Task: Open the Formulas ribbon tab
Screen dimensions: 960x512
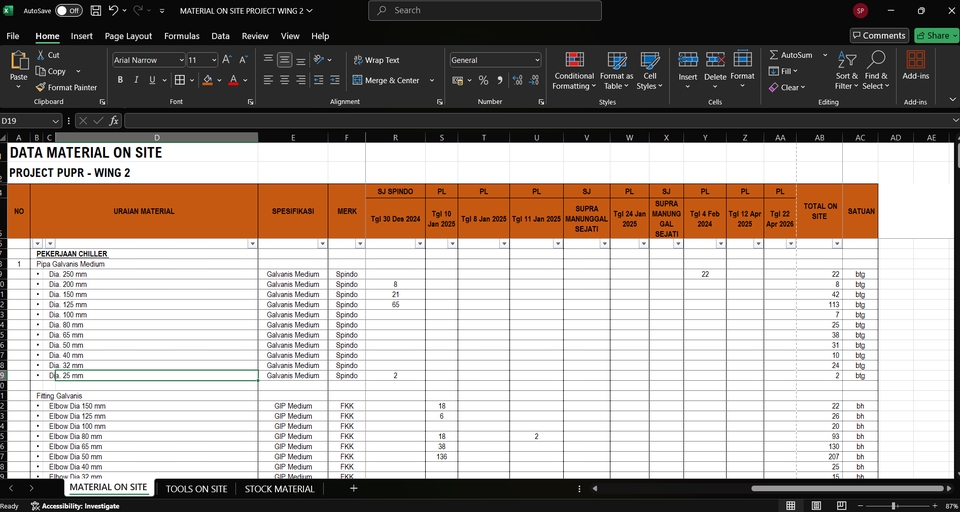Action: [181, 36]
